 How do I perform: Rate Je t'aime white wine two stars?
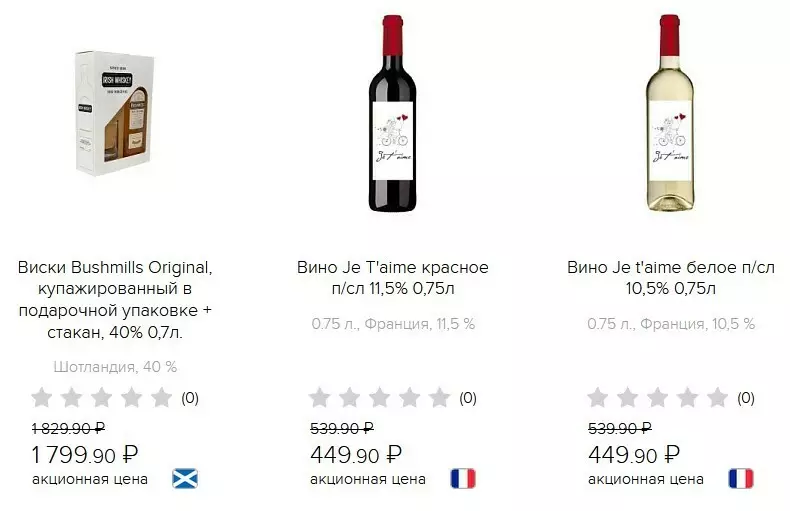(627, 398)
